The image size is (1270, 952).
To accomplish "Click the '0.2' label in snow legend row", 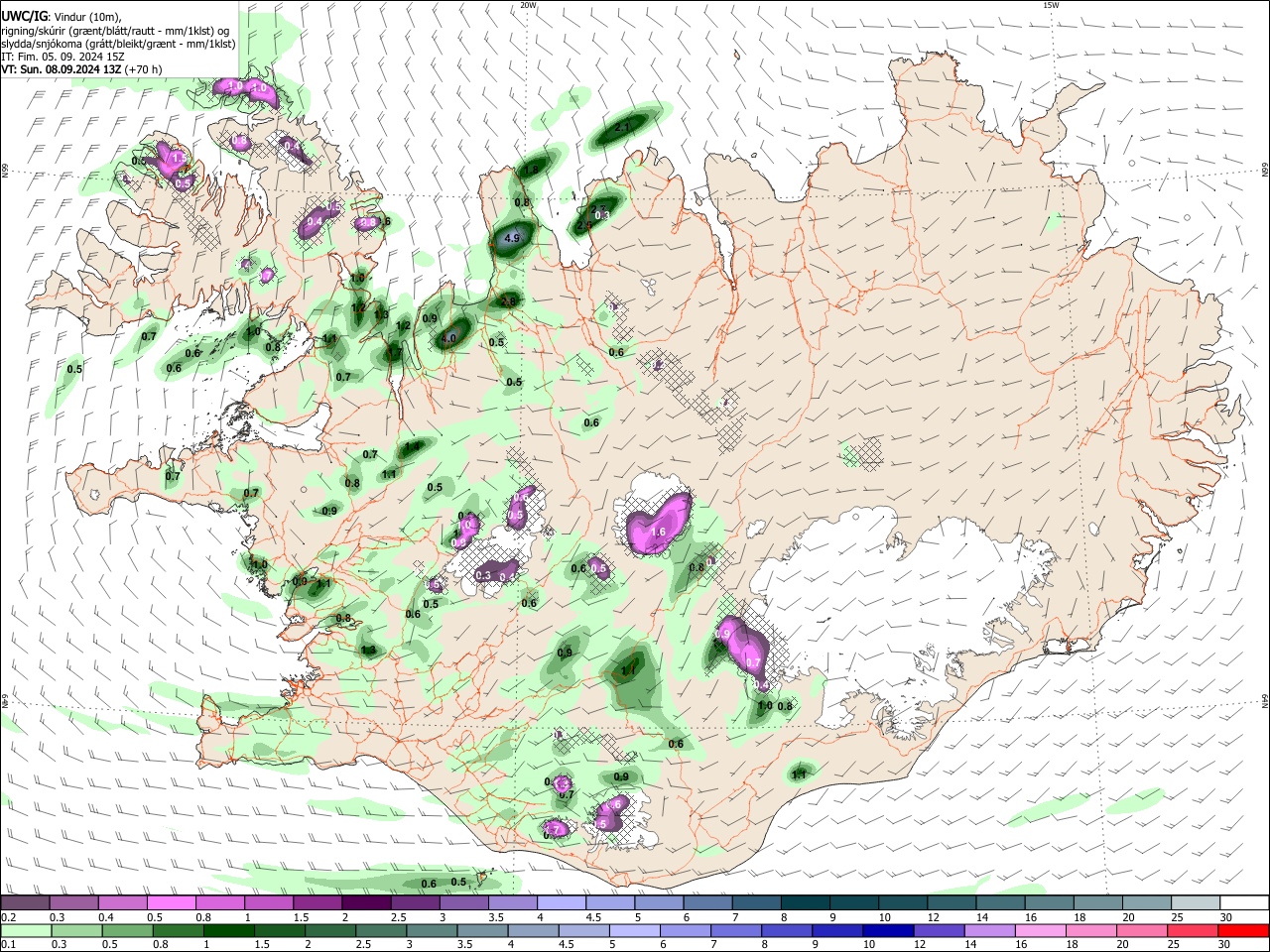I will (x=9, y=917).
